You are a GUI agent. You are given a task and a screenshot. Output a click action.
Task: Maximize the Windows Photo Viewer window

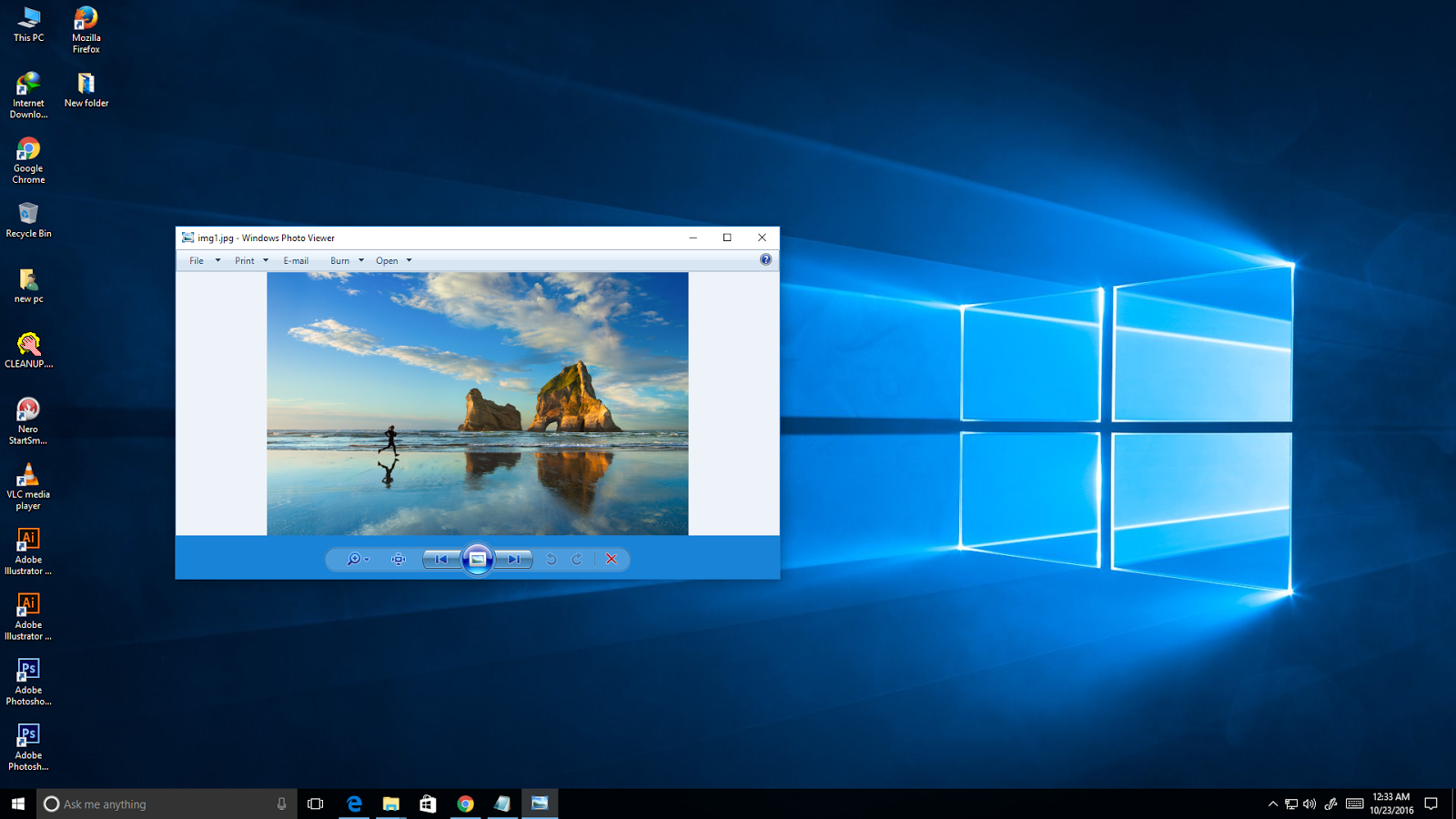[x=727, y=238]
